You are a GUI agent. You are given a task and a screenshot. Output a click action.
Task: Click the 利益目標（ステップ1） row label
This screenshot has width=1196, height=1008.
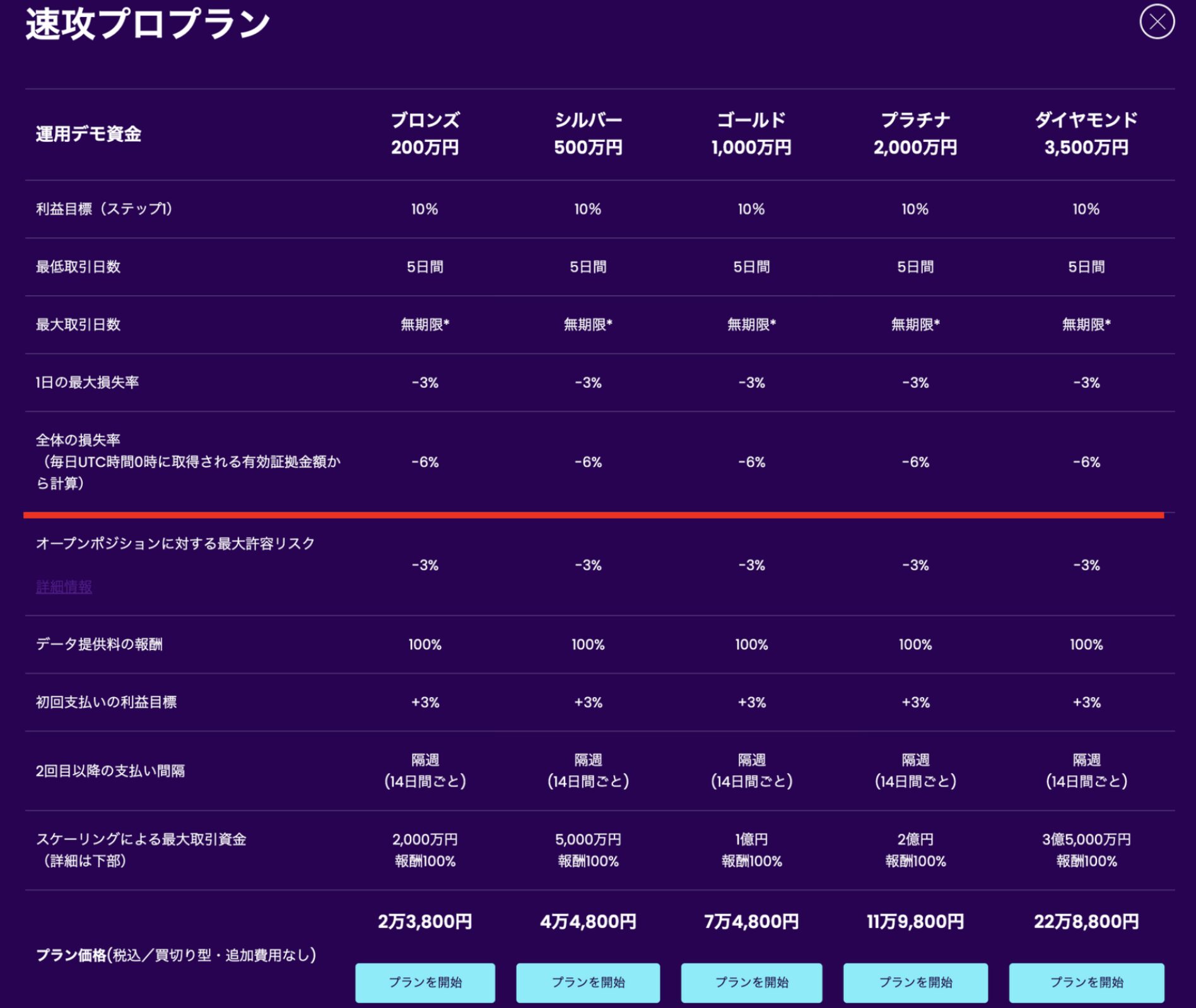pyautogui.click(x=104, y=209)
